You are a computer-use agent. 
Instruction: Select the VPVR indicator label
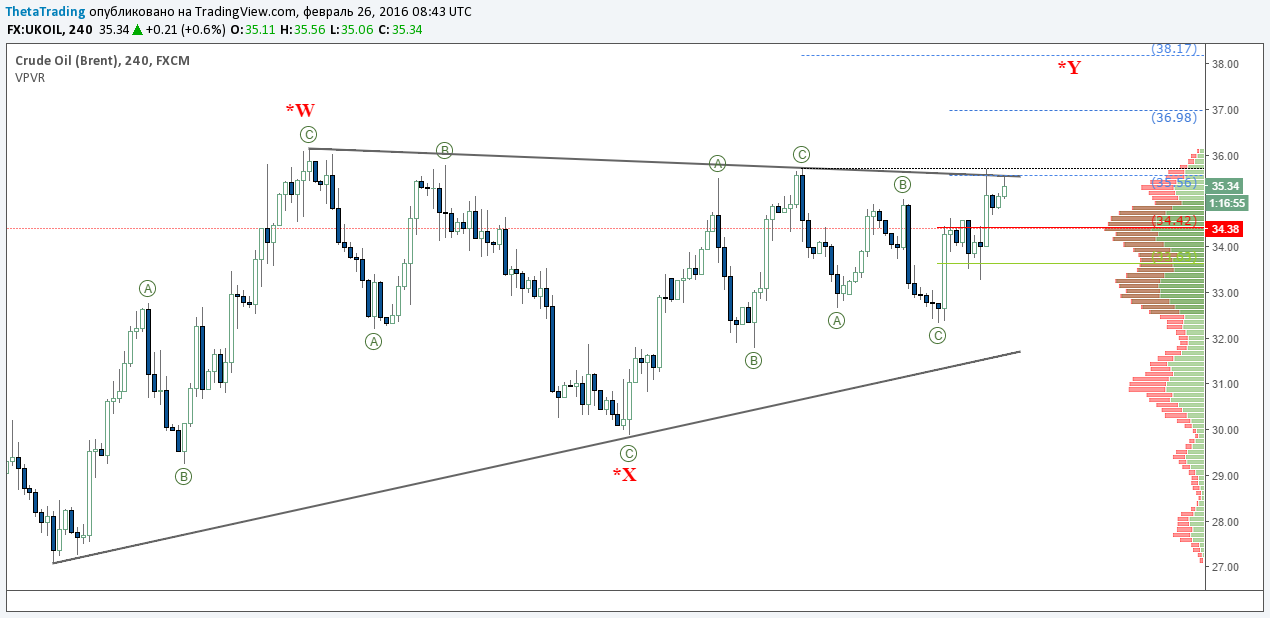coord(30,76)
